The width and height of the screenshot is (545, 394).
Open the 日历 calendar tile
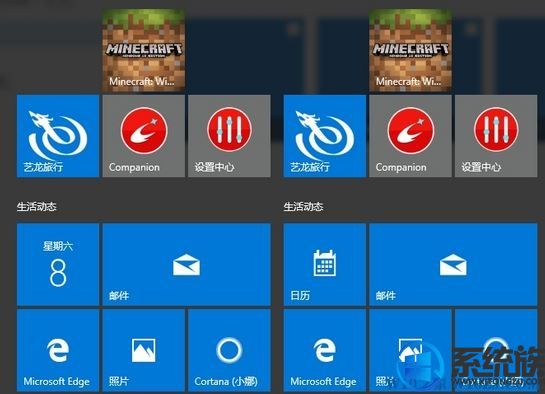[x=325, y=265]
